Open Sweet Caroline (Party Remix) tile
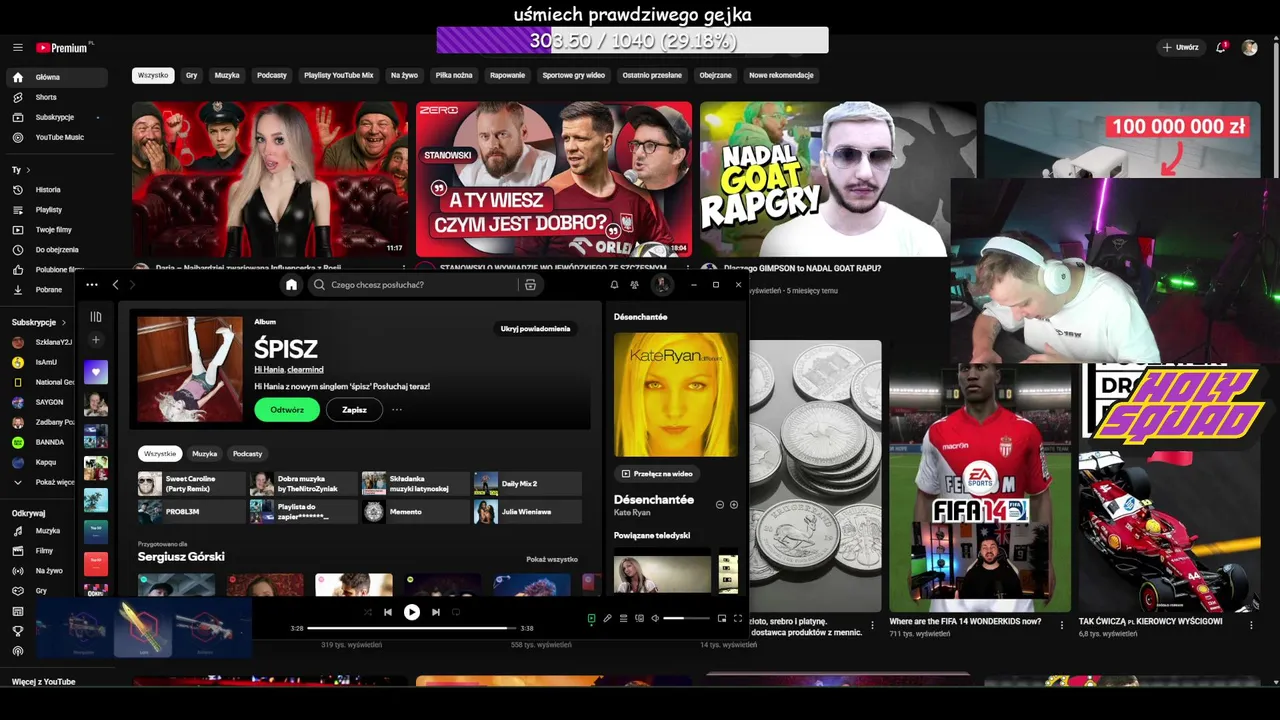 [192, 484]
